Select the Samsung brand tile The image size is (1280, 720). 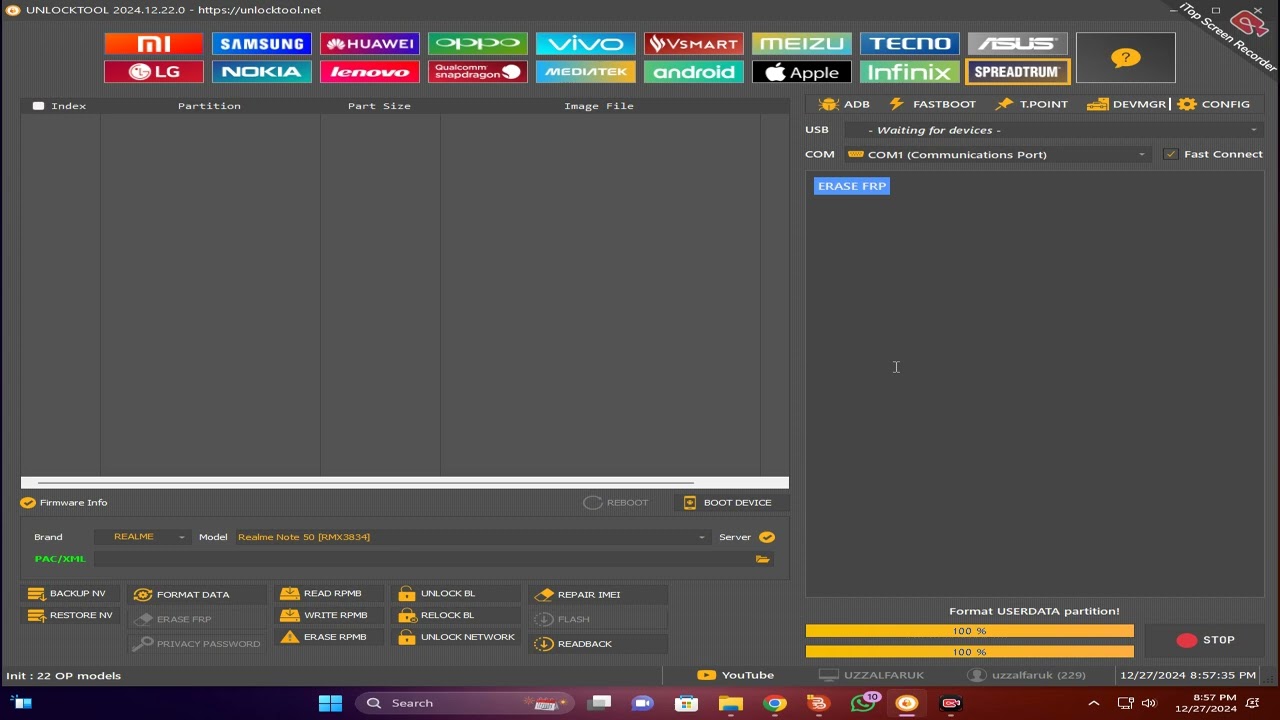click(262, 44)
